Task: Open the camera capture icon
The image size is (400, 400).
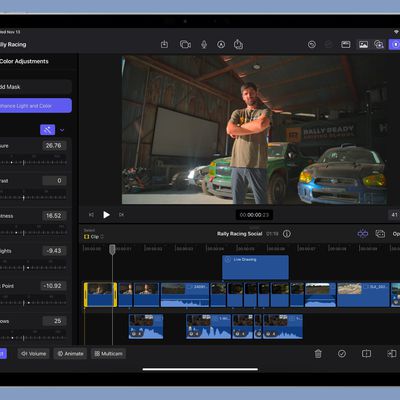Action: [x=185, y=44]
